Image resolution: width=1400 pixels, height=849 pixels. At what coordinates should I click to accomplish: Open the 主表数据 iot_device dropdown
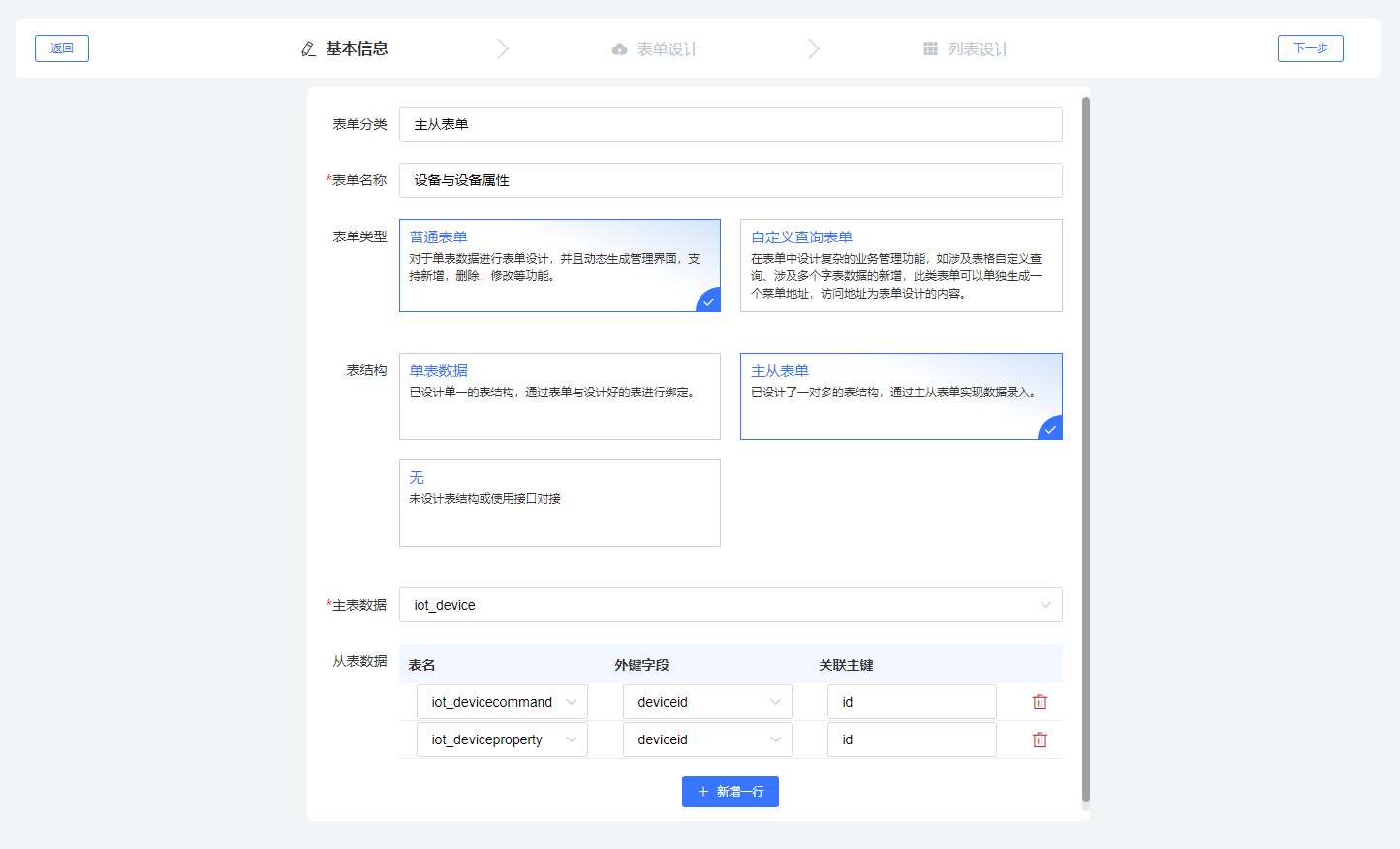coord(731,605)
